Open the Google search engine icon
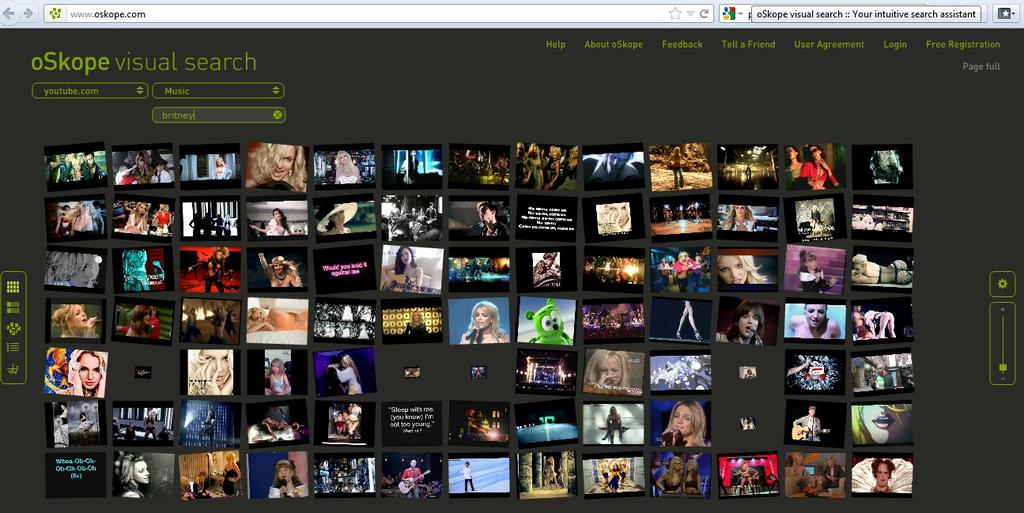 (x=729, y=14)
